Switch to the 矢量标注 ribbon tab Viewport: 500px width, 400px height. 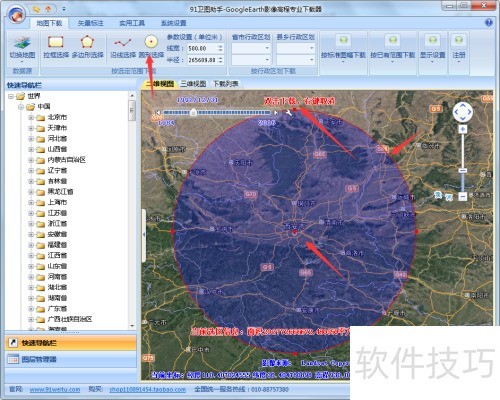click(x=90, y=23)
